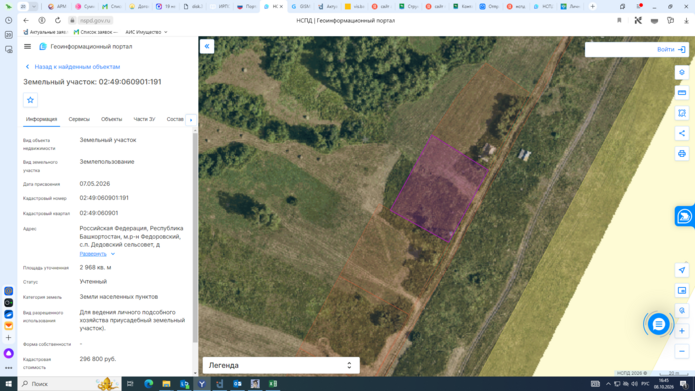The image size is (695, 391).
Task: Open File Explorer from the taskbar
Action: pos(166,384)
